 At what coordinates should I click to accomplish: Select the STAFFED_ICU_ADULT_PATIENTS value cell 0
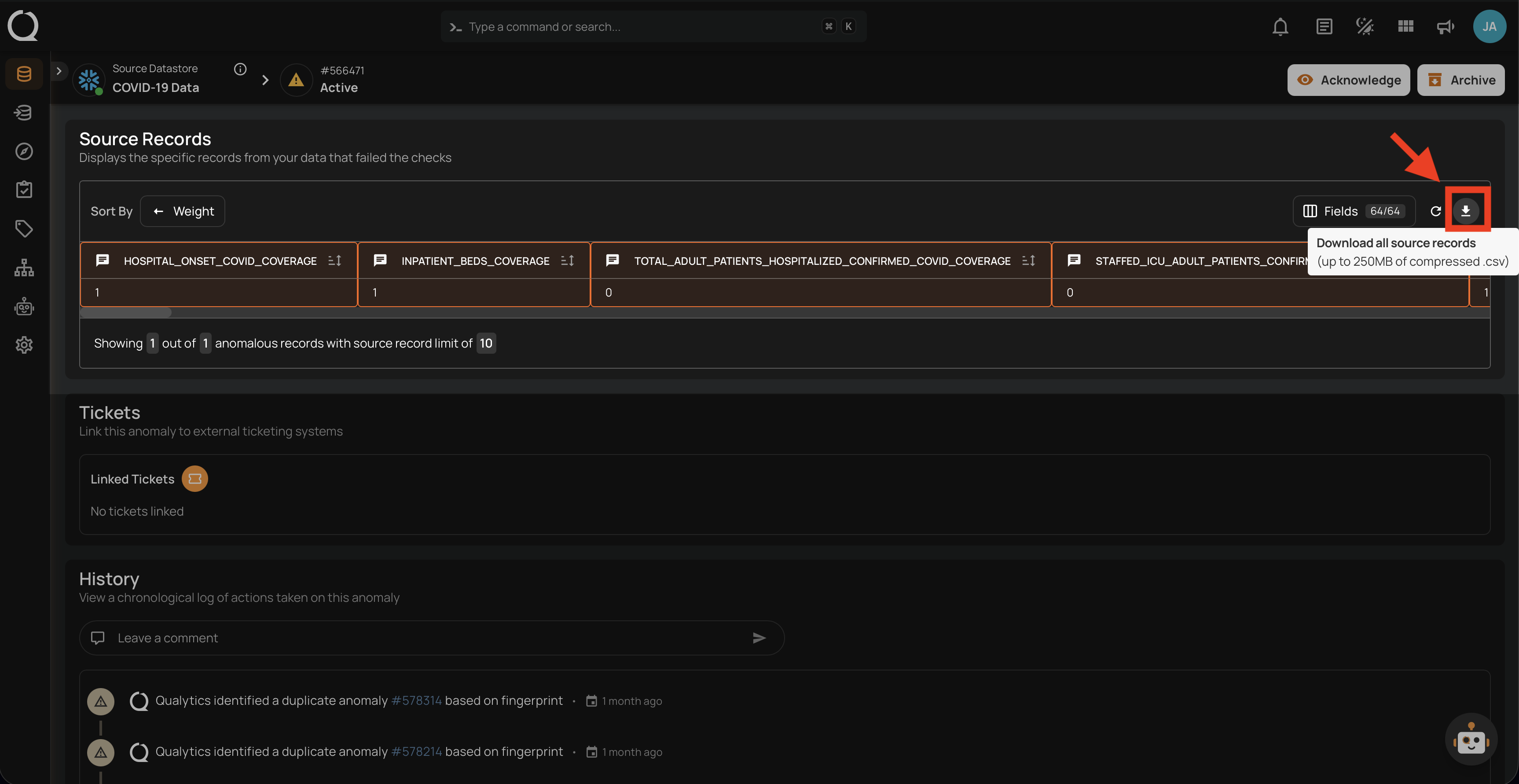coord(1260,293)
